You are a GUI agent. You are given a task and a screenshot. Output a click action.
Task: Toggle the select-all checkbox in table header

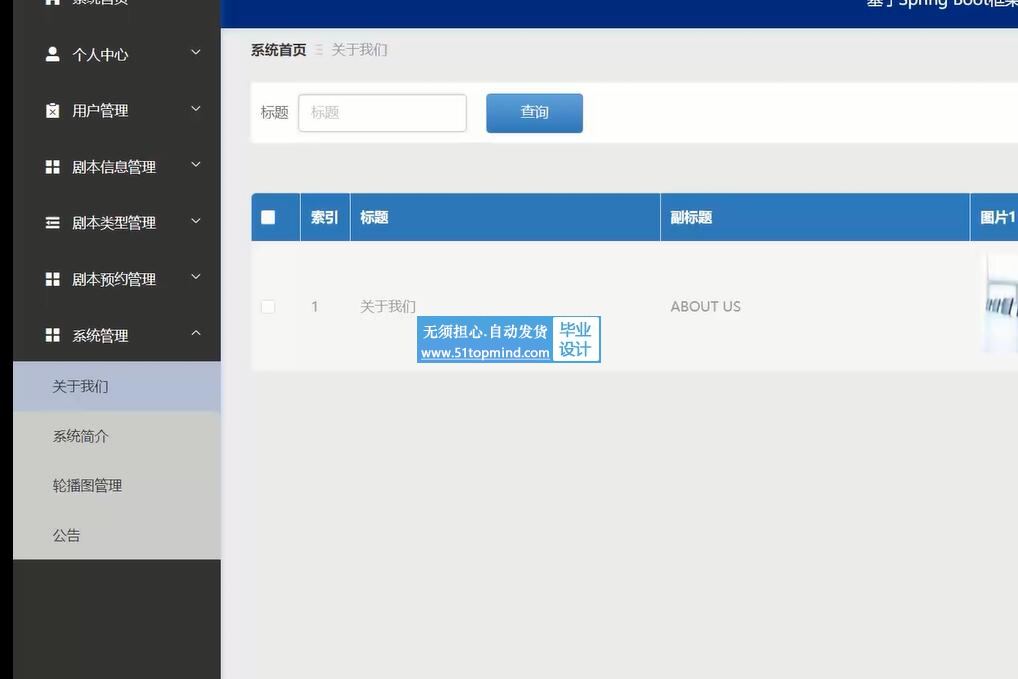click(x=268, y=217)
